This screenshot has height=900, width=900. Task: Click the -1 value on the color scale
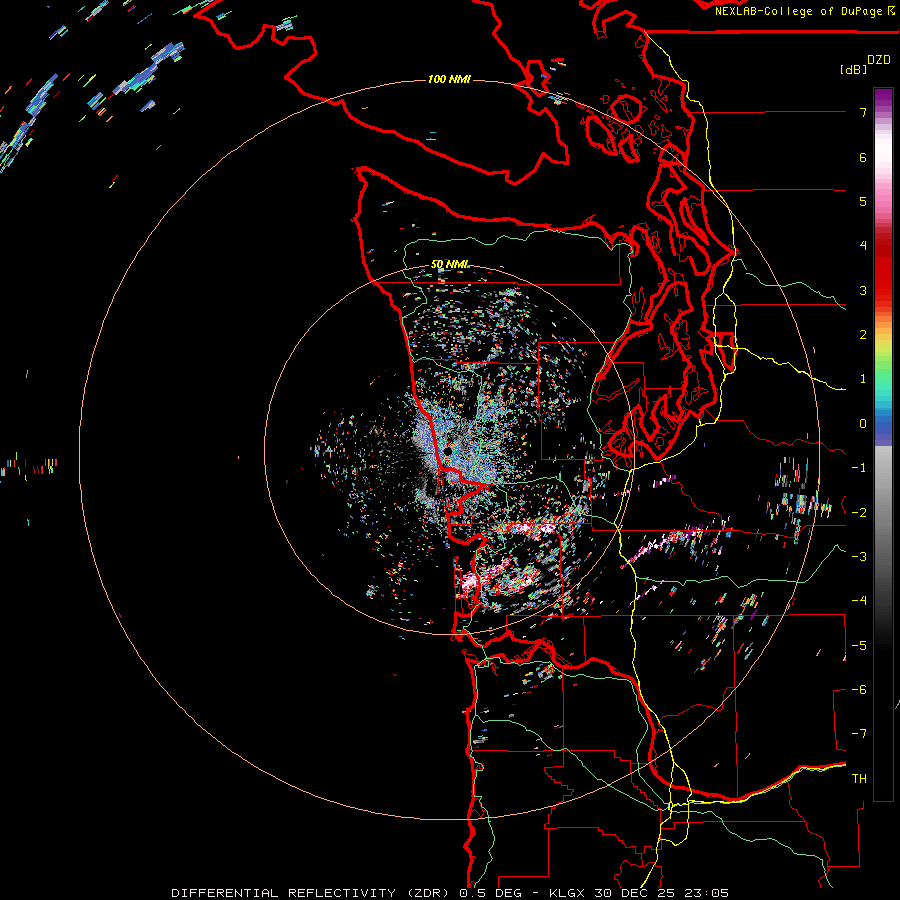pyautogui.click(x=859, y=468)
